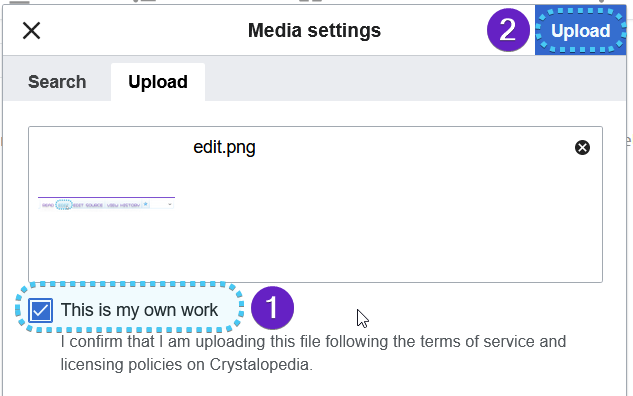633x396 pixels.
Task: Click 'Edit source' in the preview thumbnail
Action: pos(88,205)
